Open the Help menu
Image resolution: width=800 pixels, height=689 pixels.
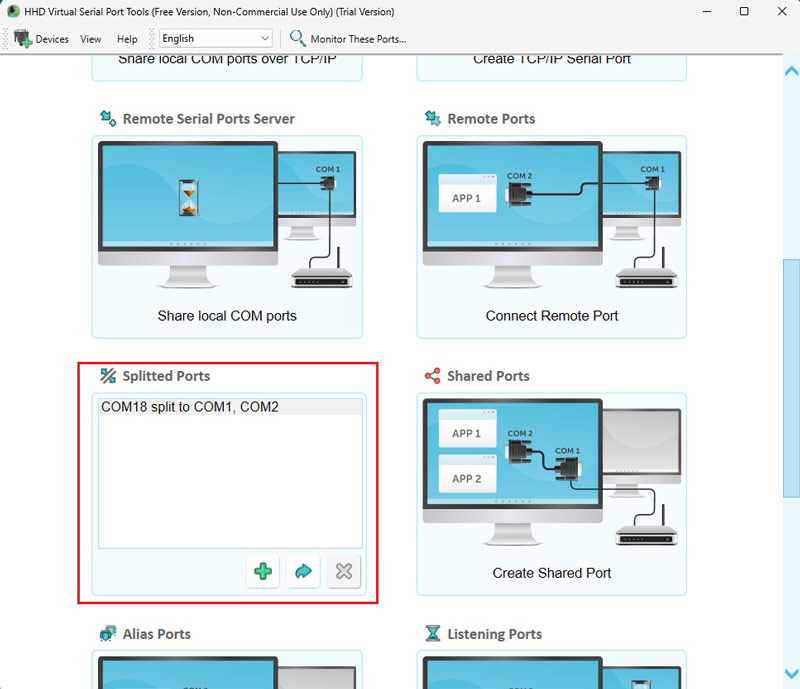[x=127, y=39]
